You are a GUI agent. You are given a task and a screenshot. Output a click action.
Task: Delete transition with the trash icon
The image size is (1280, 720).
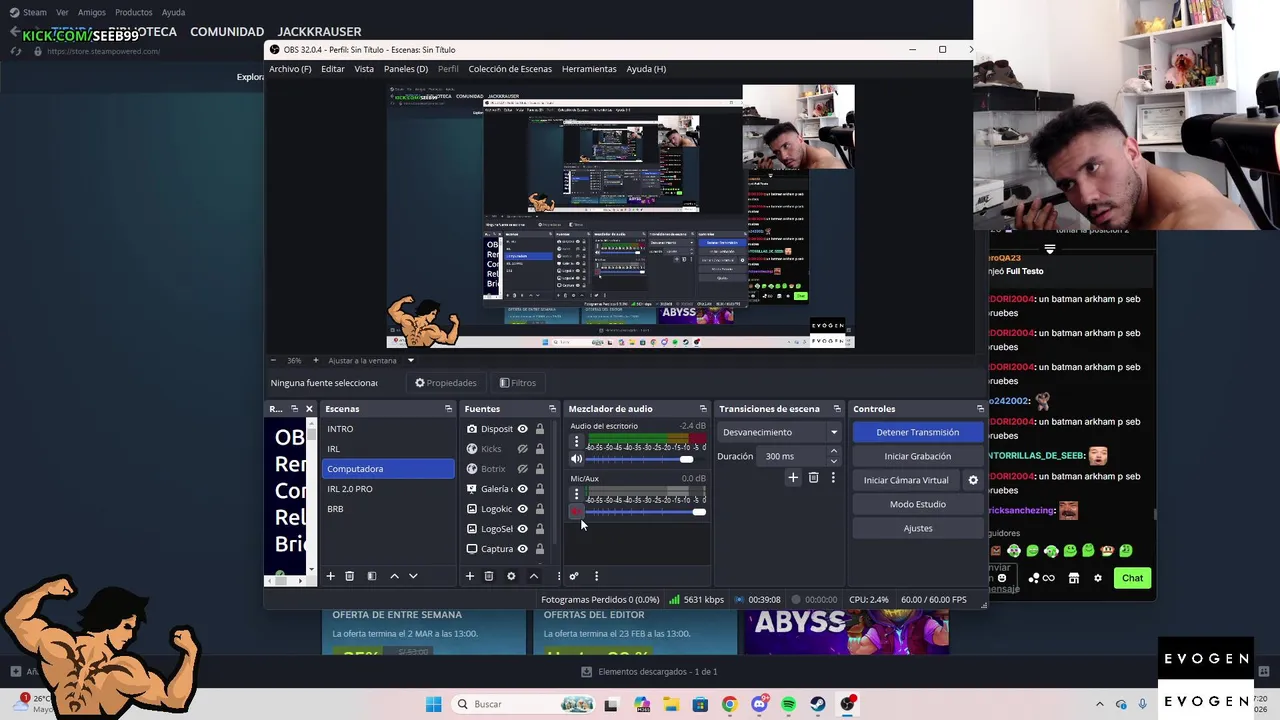pos(813,478)
